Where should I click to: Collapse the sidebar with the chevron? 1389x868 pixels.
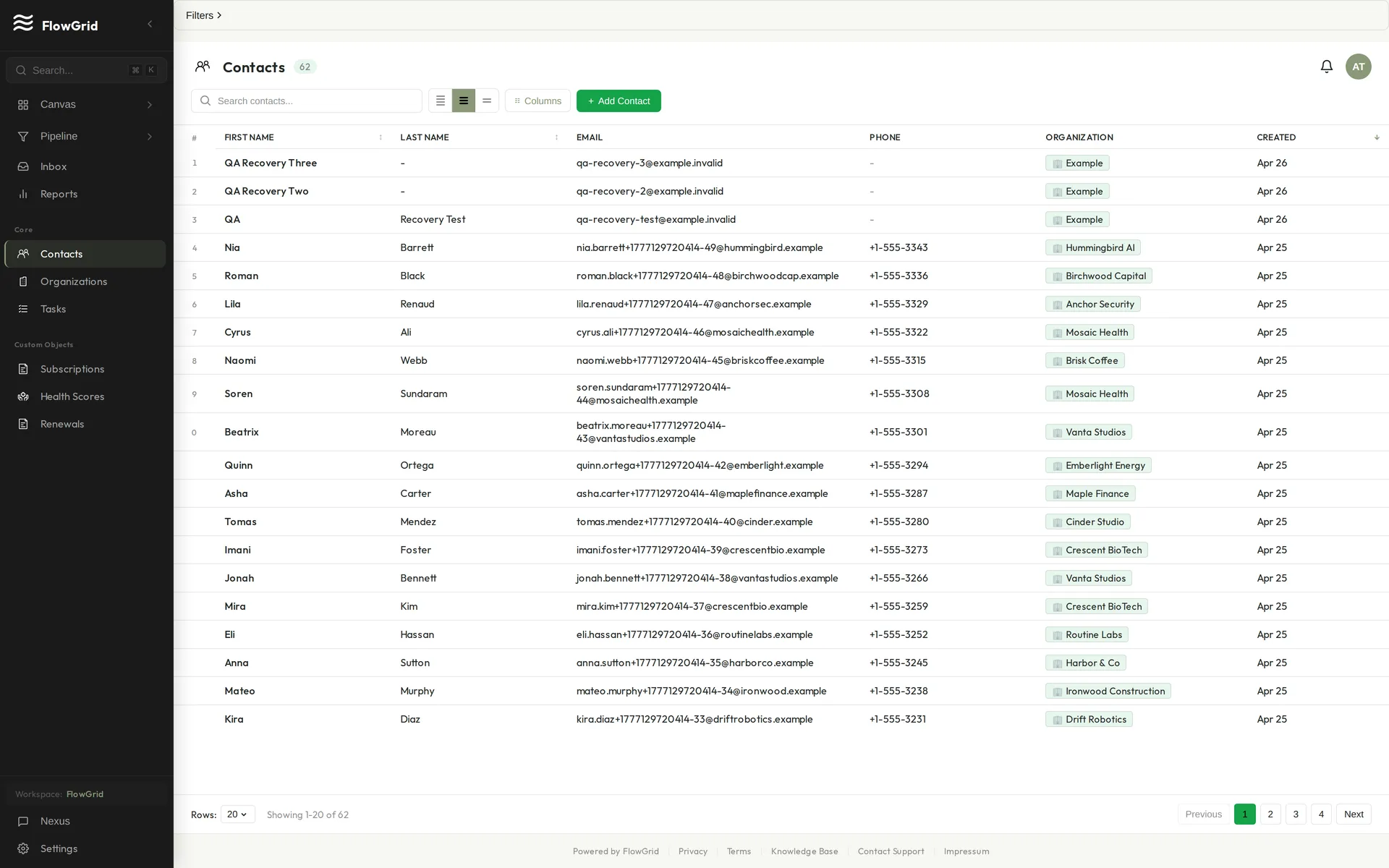coord(150,25)
